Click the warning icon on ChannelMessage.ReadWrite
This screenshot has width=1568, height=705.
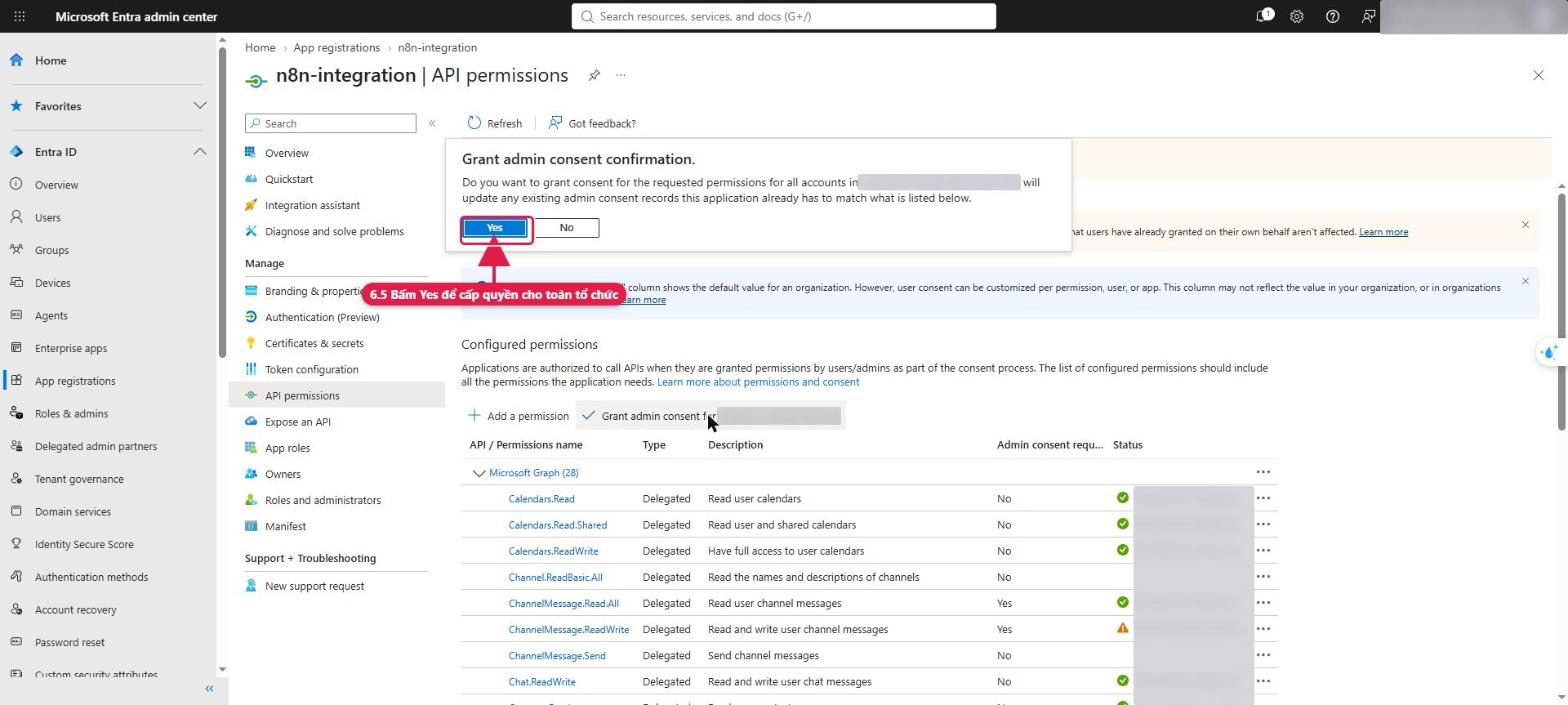pyautogui.click(x=1122, y=629)
